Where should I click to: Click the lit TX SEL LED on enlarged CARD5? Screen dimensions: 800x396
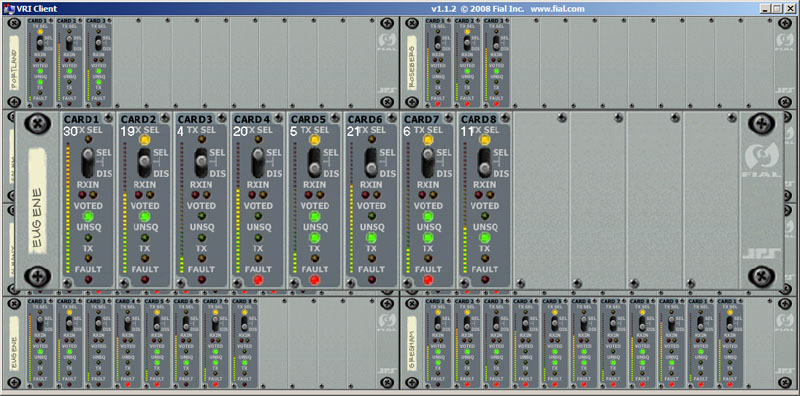(315, 139)
